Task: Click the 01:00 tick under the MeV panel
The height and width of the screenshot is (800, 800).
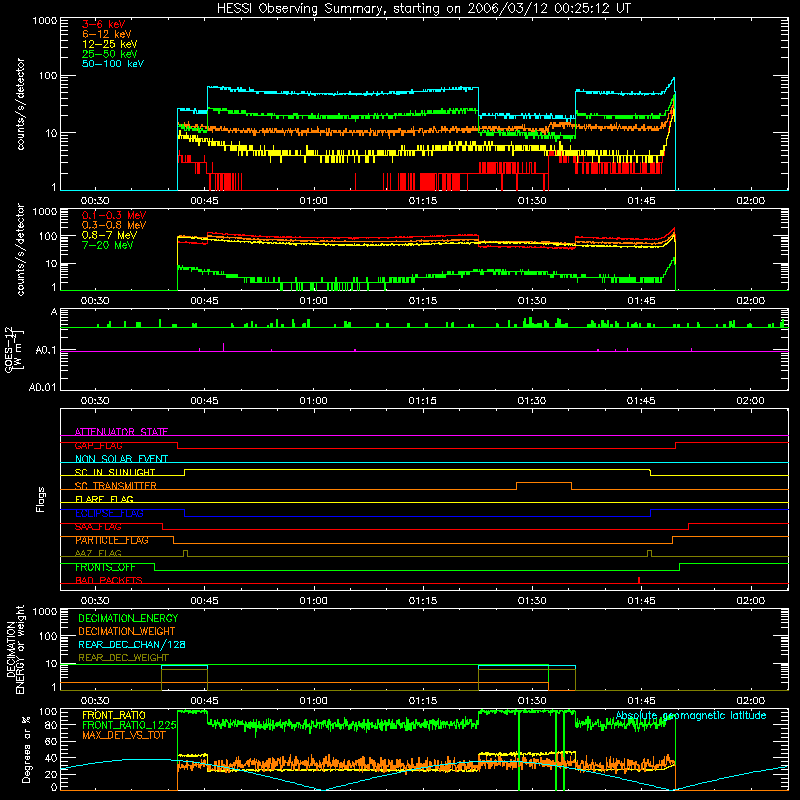Action: [314, 301]
